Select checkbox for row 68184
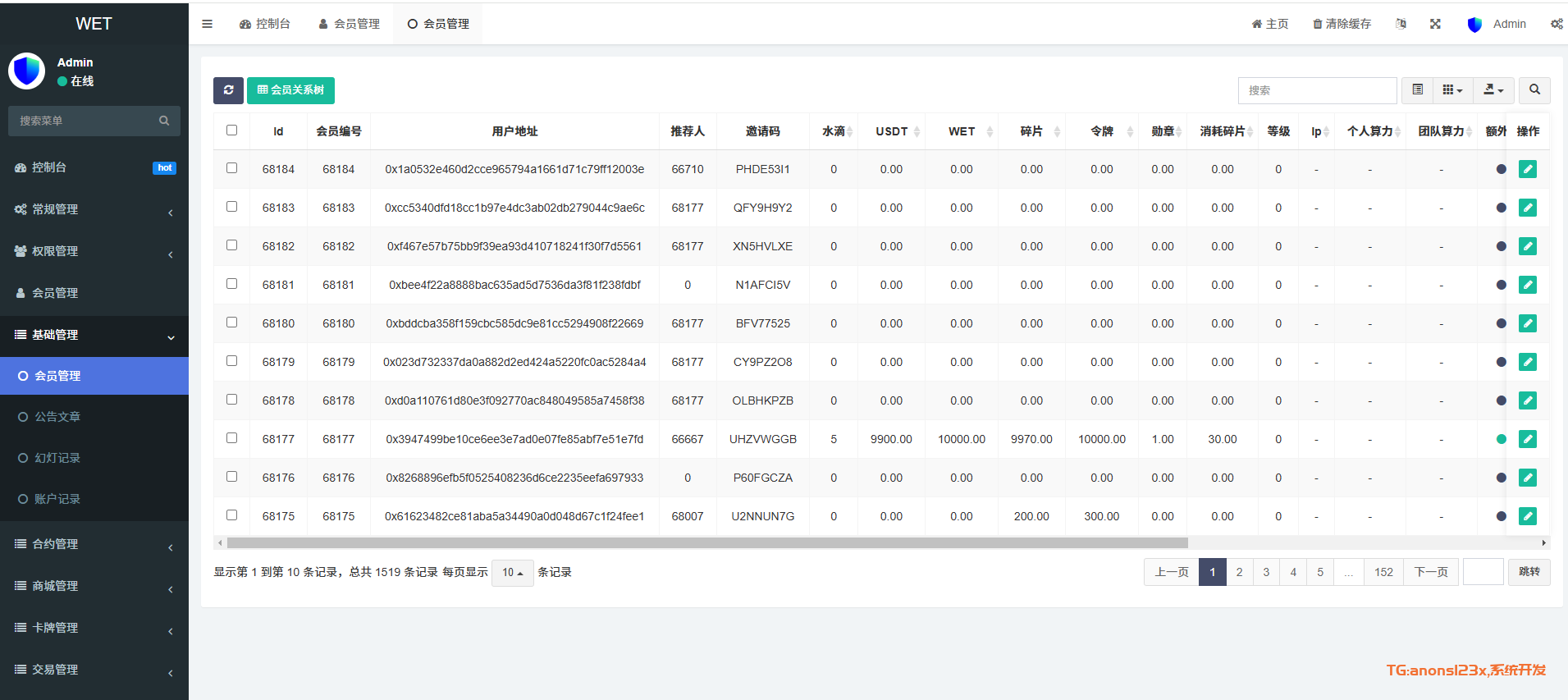The height and width of the screenshot is (700, 1568). tap(232, 168)
